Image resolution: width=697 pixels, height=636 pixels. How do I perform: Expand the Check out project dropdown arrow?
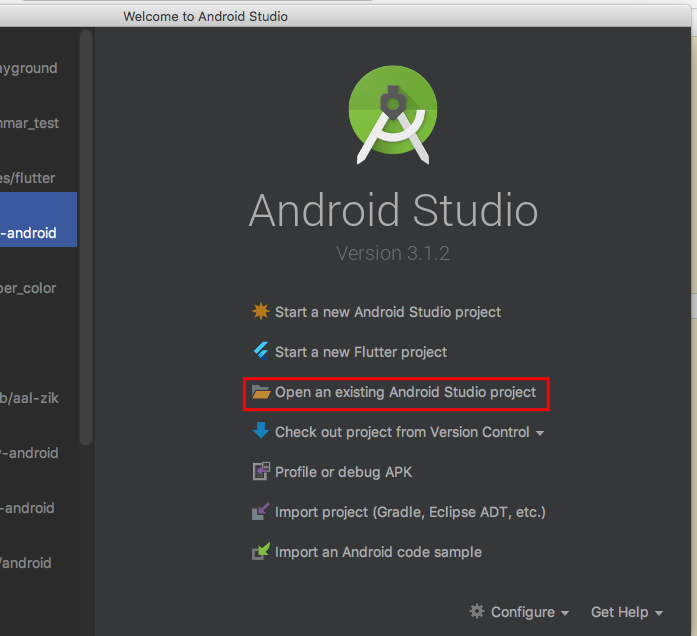tap(540, 433)
